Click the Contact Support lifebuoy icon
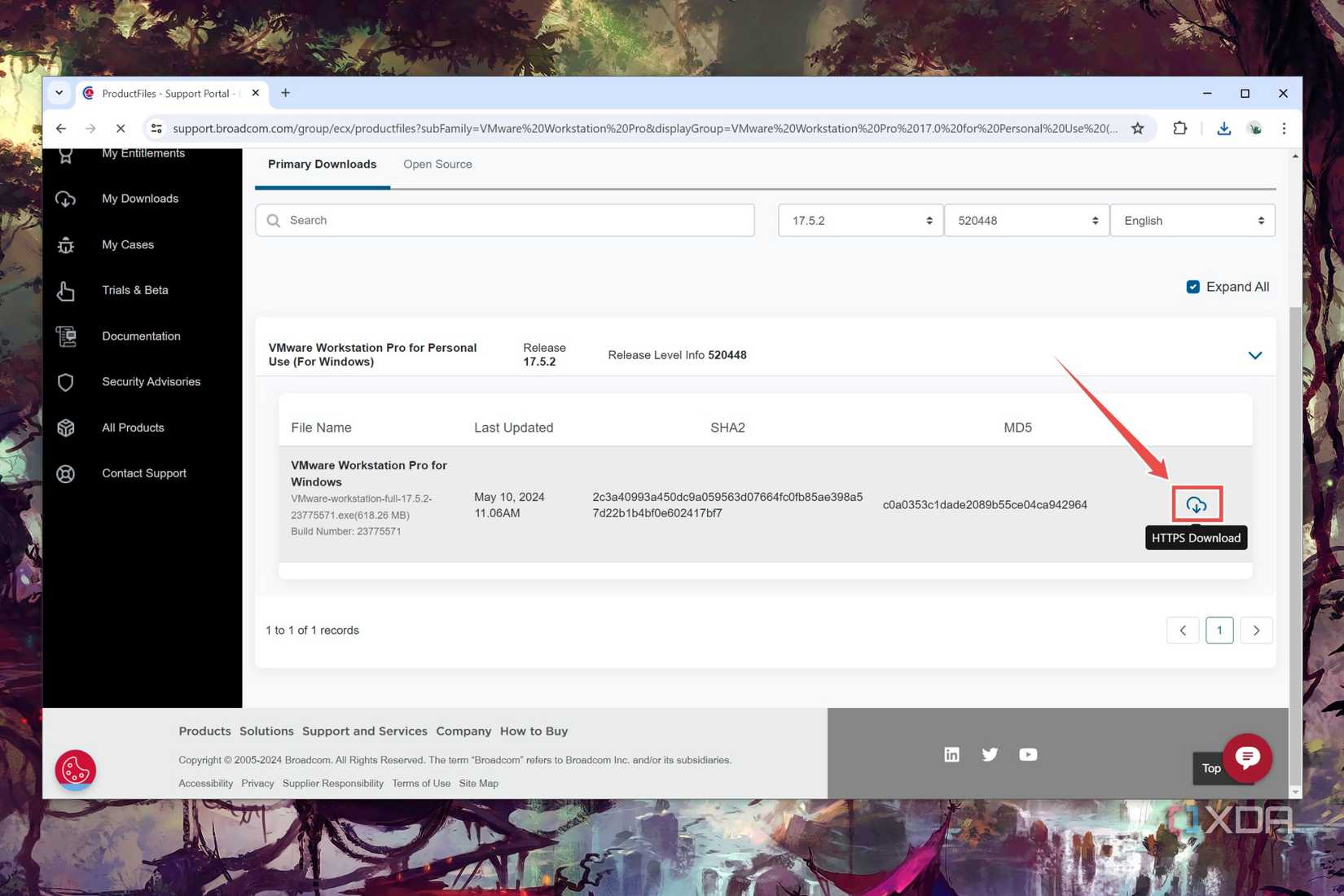1344x896 pixels. click(x=66, y=473)
